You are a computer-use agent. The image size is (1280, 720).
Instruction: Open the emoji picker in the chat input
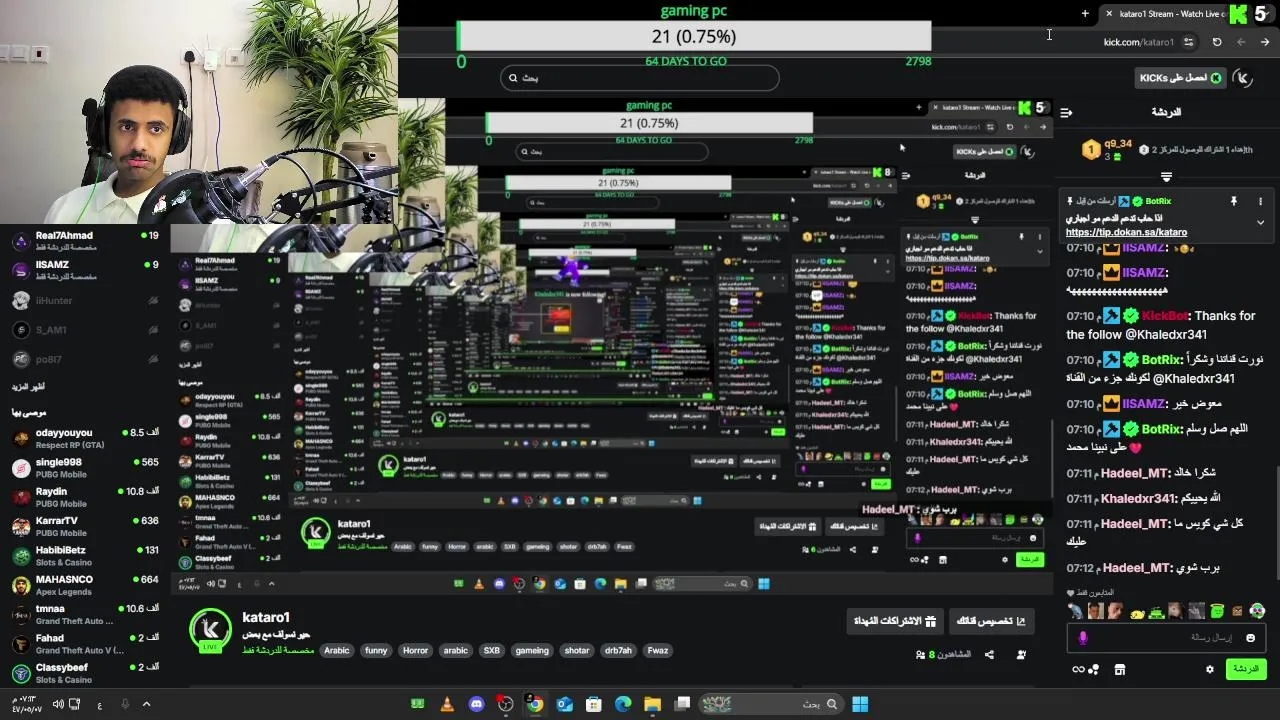(1250, 638)
